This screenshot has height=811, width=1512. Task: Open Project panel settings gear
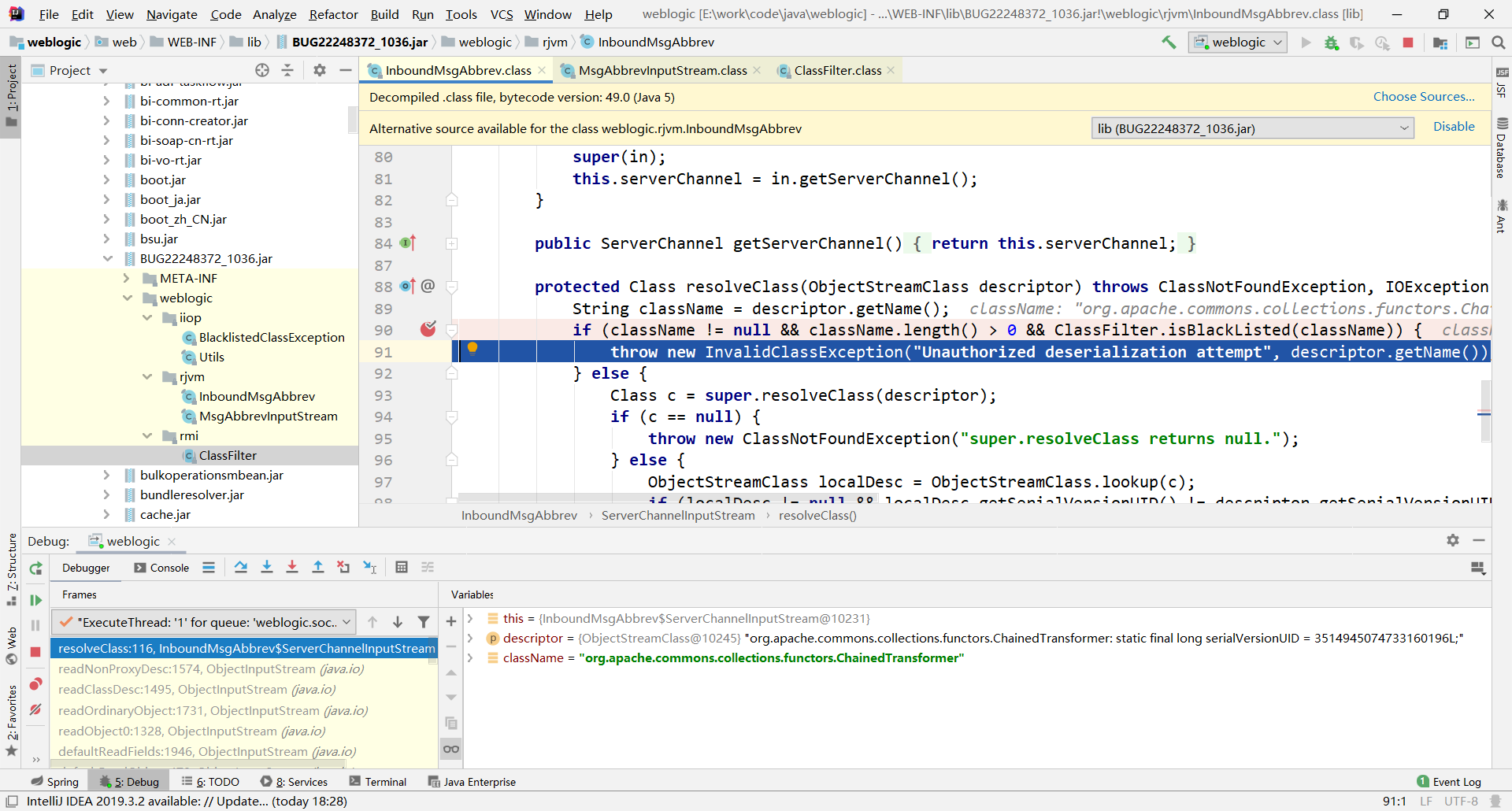pos(320,70)
